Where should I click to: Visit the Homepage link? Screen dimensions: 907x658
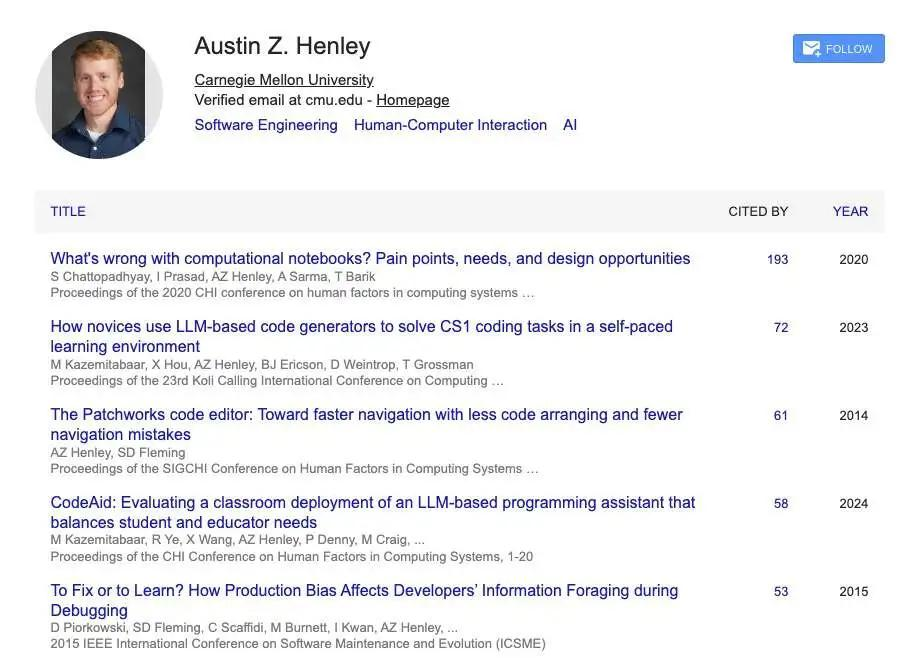412,100
